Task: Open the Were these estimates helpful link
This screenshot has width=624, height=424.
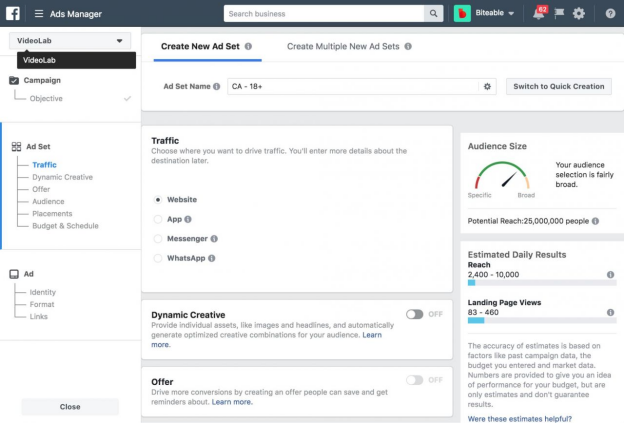Action: (520, 419)
